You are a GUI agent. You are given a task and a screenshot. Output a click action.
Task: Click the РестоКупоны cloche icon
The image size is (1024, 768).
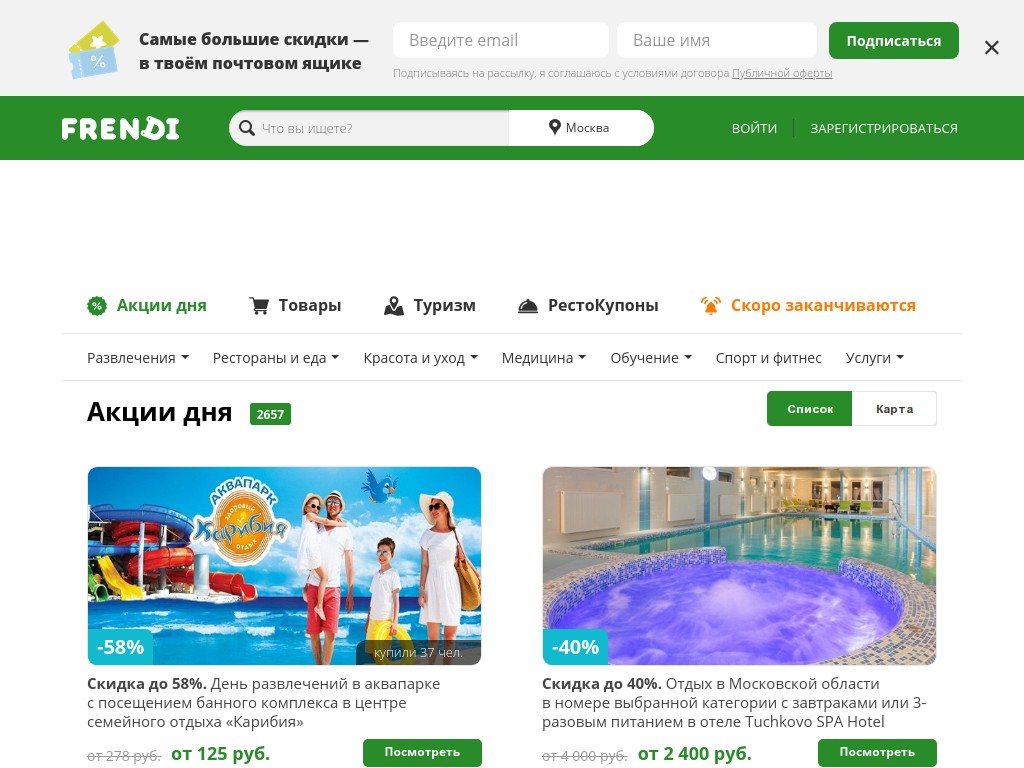coord(528,306)
